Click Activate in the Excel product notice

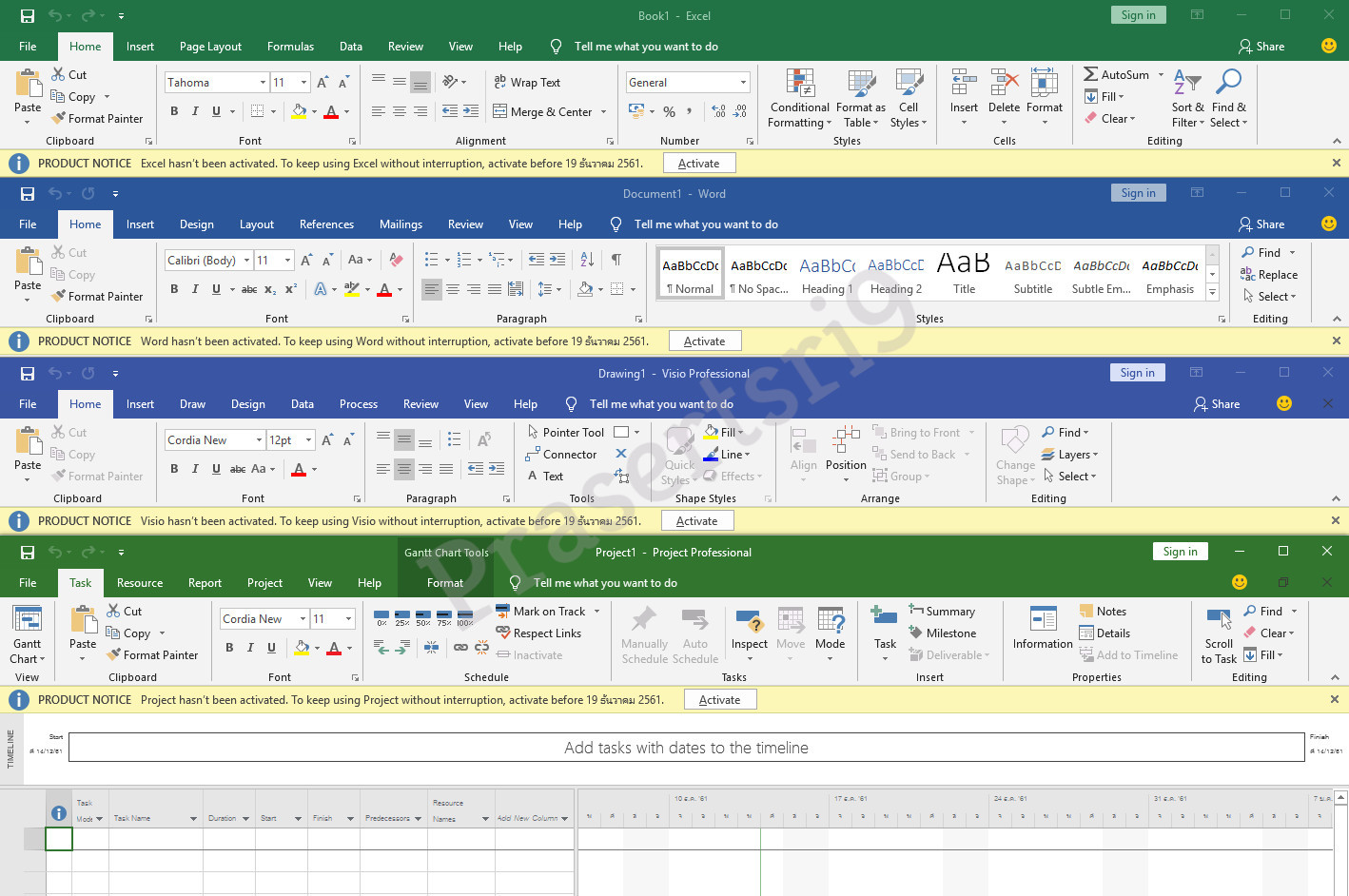(x=698, y=164)
